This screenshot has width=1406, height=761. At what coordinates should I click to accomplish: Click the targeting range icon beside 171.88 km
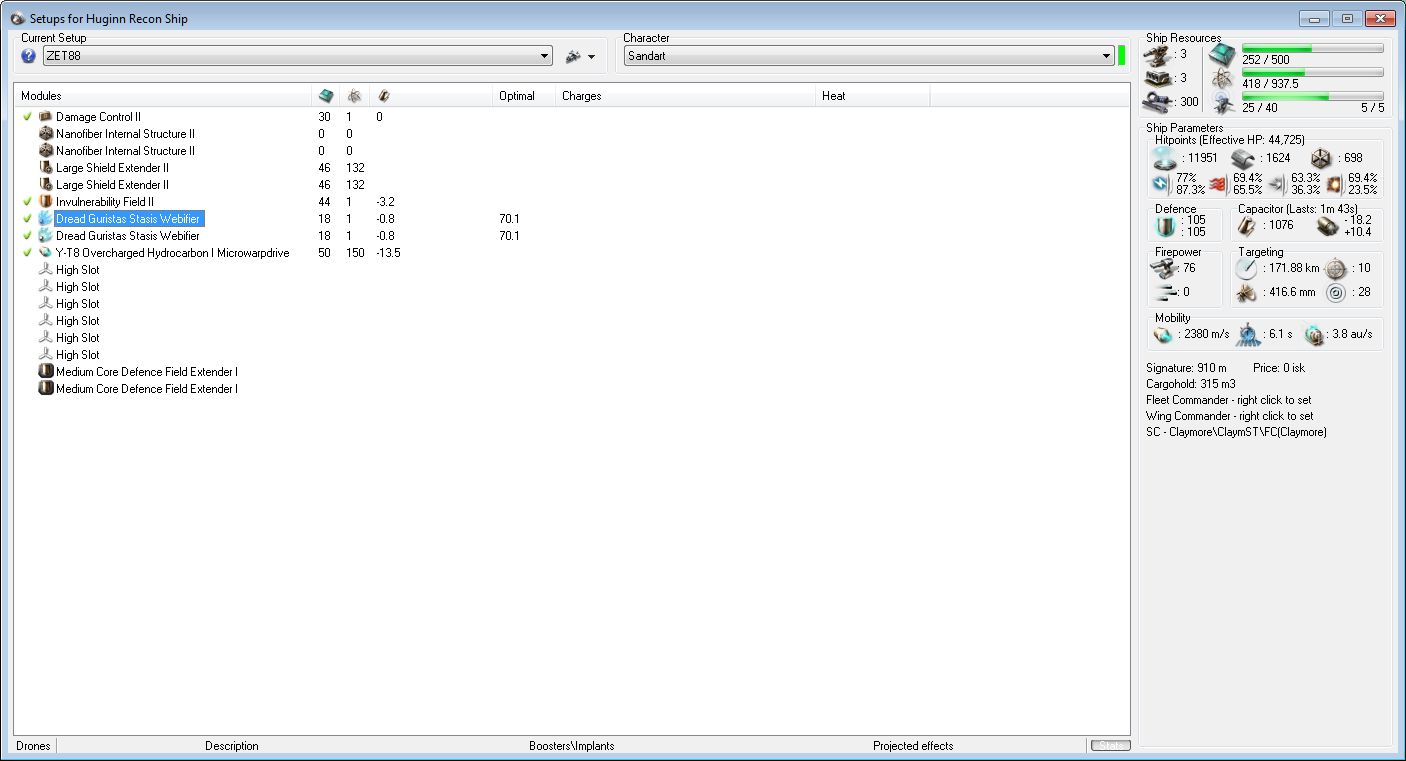[1247, 268]
